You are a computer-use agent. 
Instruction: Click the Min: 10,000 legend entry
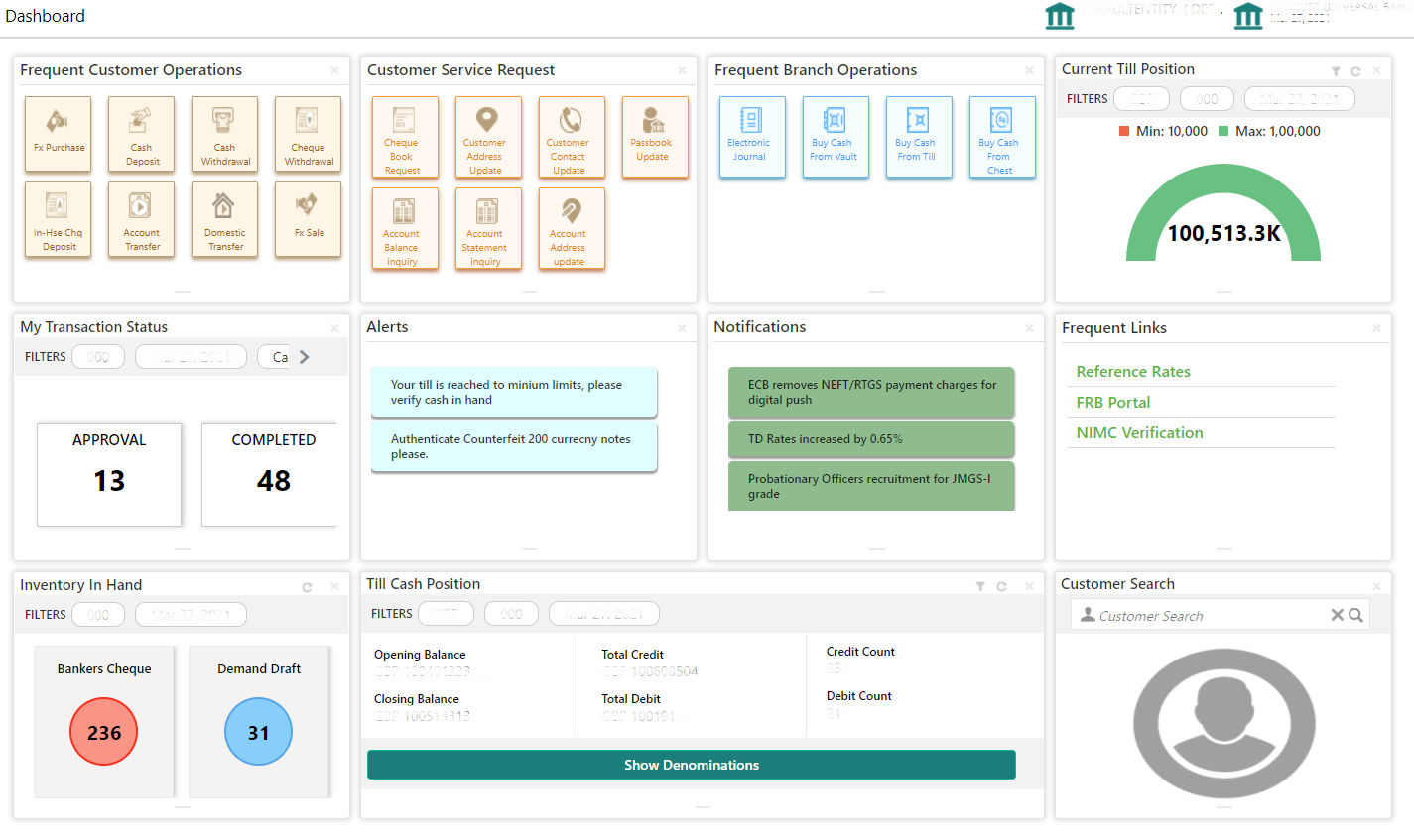[1163, 131]
